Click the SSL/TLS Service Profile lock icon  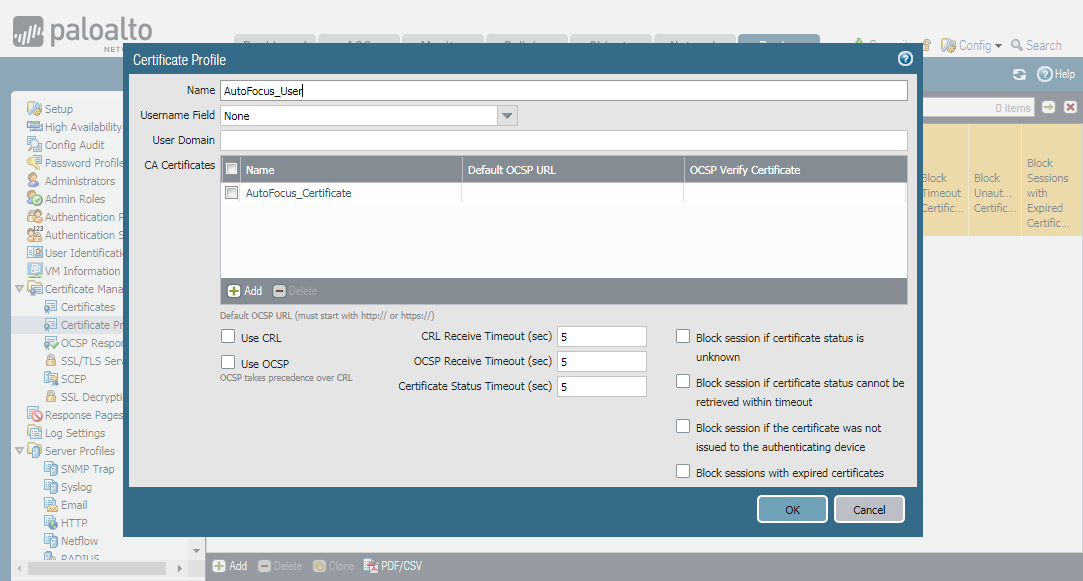pyautogui.click(x=50, y=361)
